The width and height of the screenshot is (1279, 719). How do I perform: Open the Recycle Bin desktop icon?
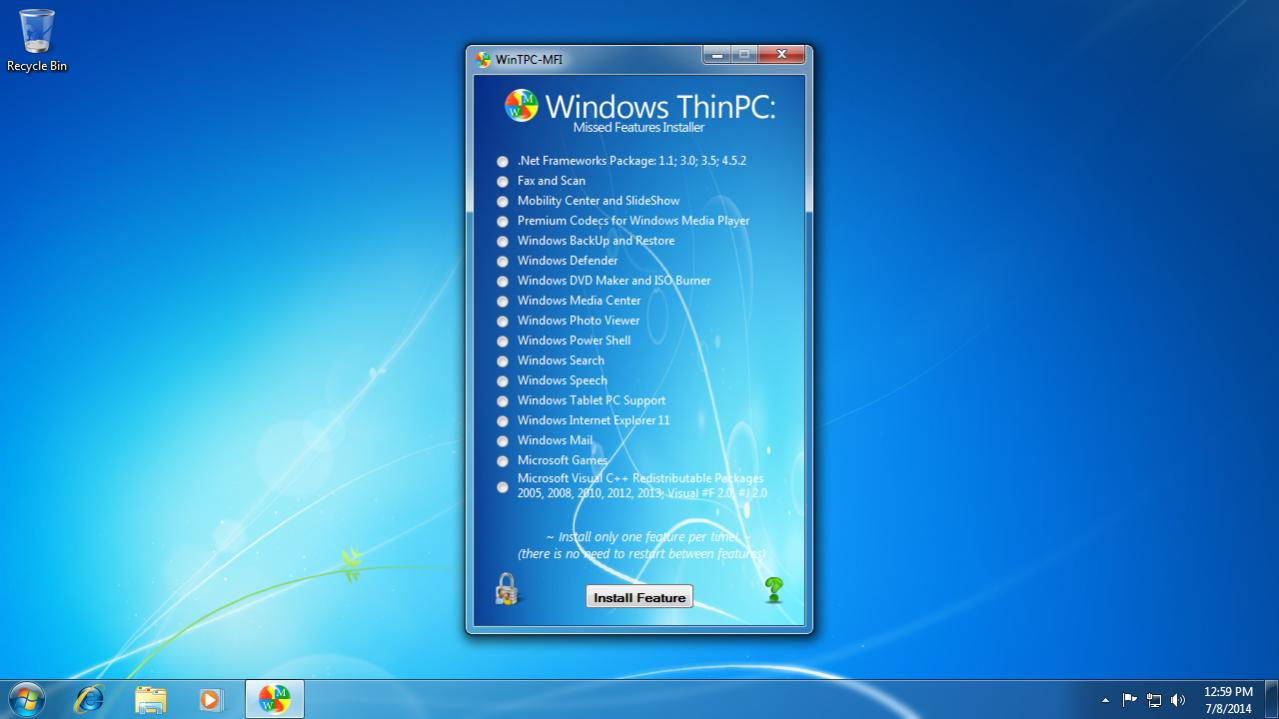[37, 40]
